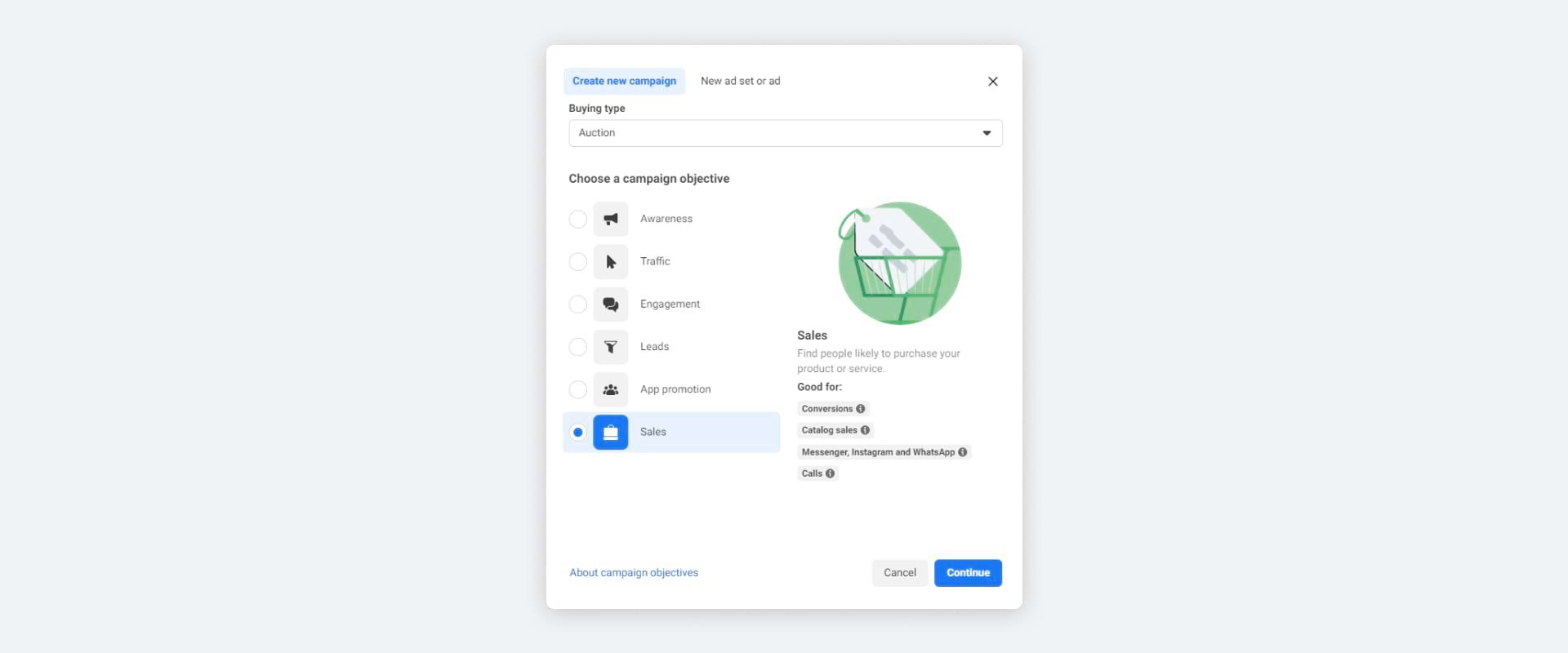
Task: Click the Cancel button
Action: click(x=899, y=573)
